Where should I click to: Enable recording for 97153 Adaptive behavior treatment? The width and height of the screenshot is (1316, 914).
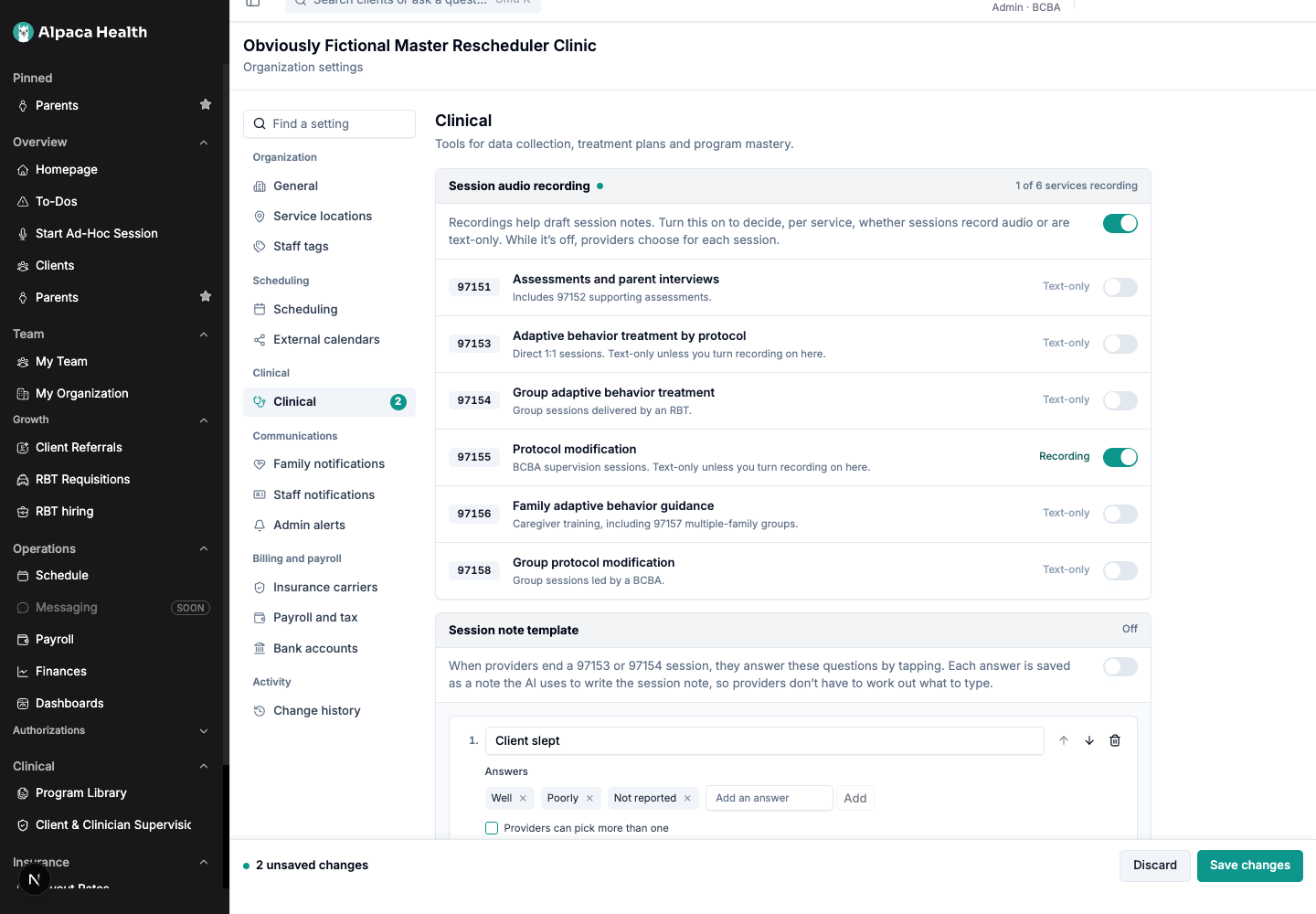(1120, 344)
